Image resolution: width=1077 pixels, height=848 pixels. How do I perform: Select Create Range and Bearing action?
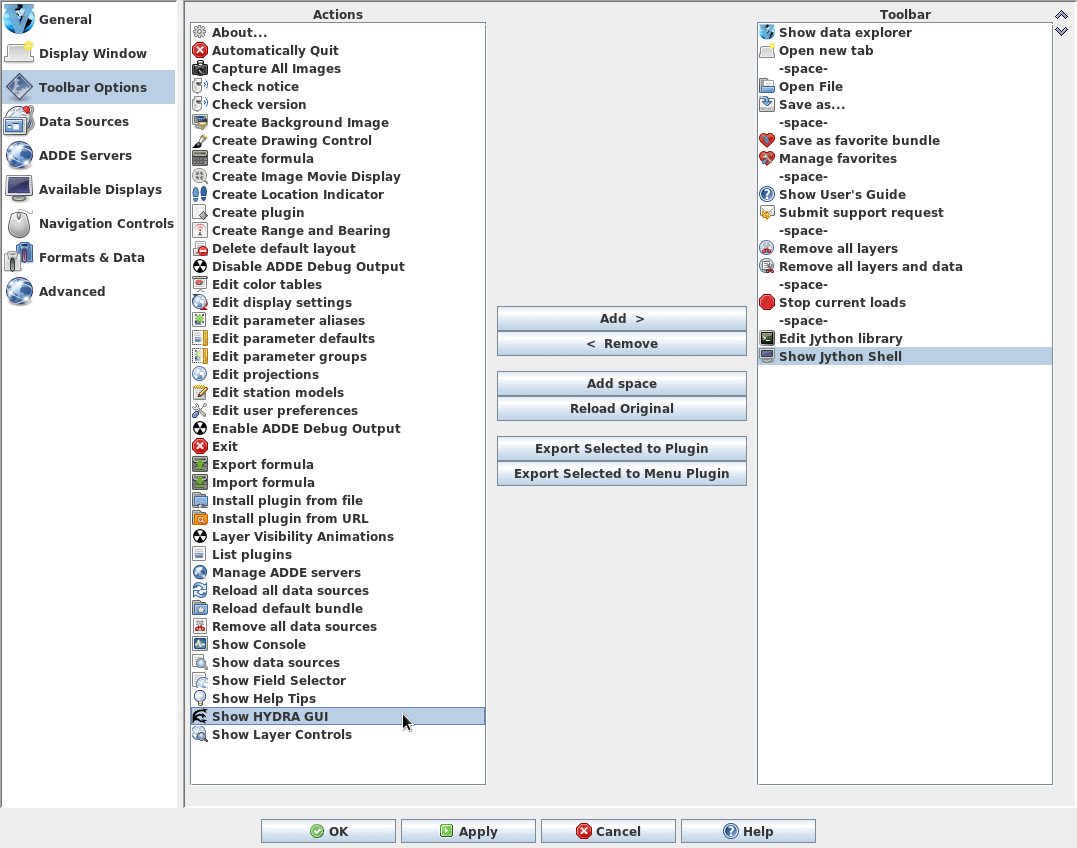click(x=338, y=230)
